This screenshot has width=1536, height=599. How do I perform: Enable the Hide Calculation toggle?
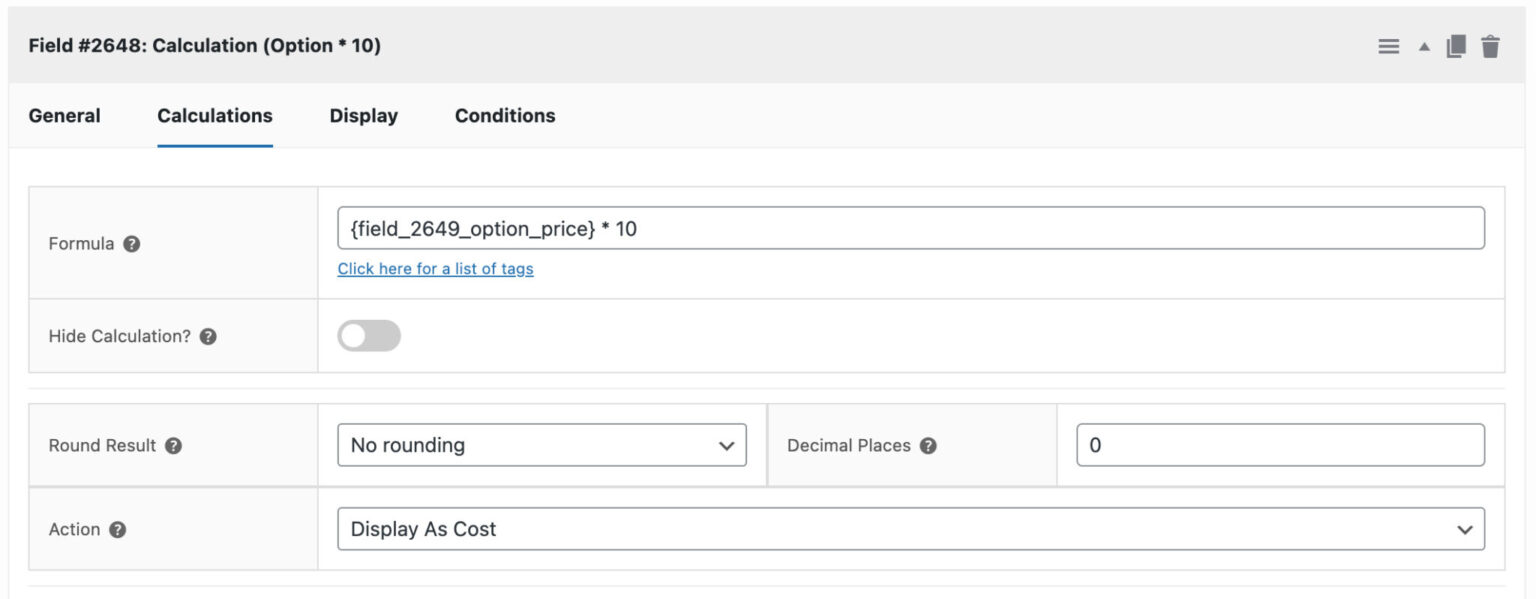click(x=369, y=336)
